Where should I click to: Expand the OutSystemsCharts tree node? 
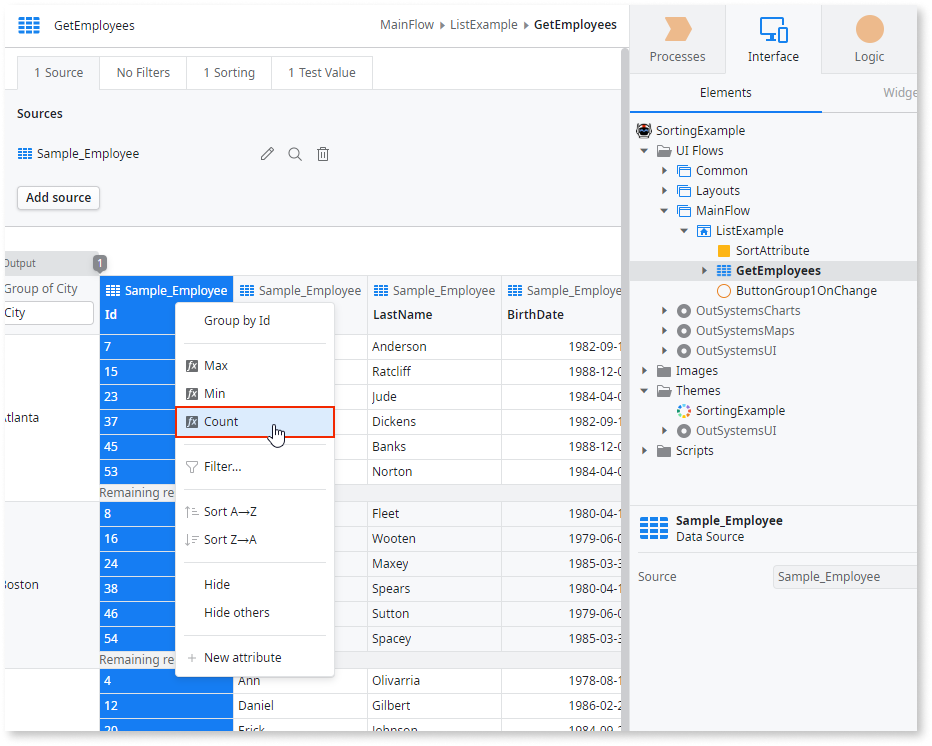[665, 310]
